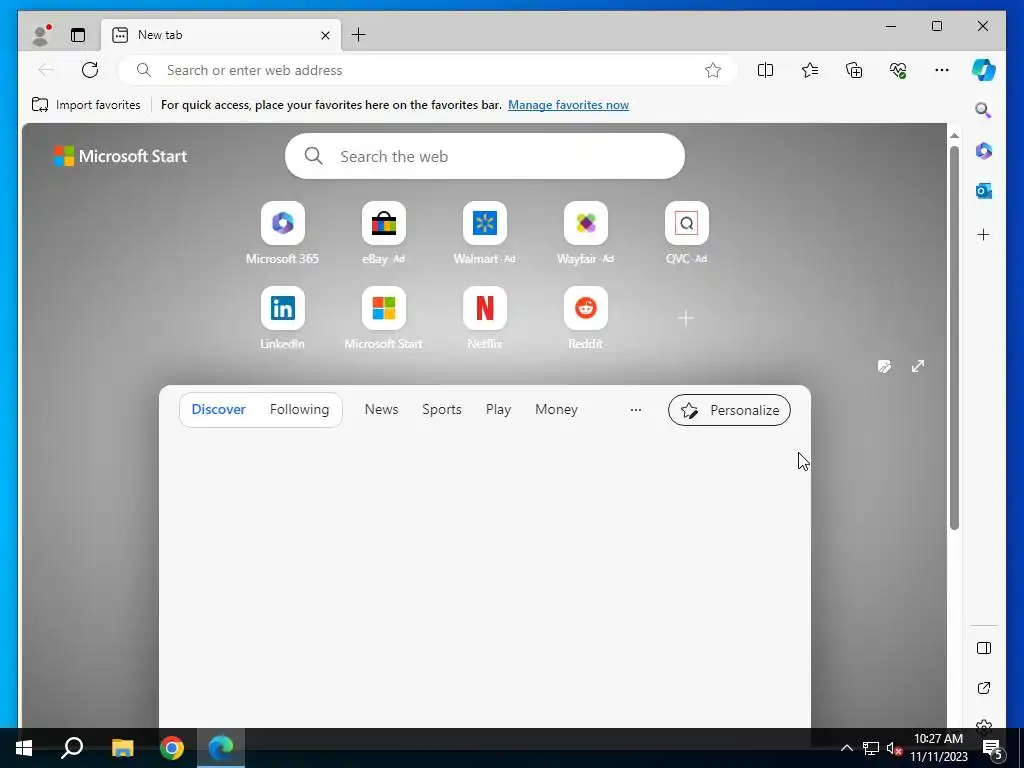The image size is (1024, 768).
Task: Select the Discover tab
Action: click(218, 409)
